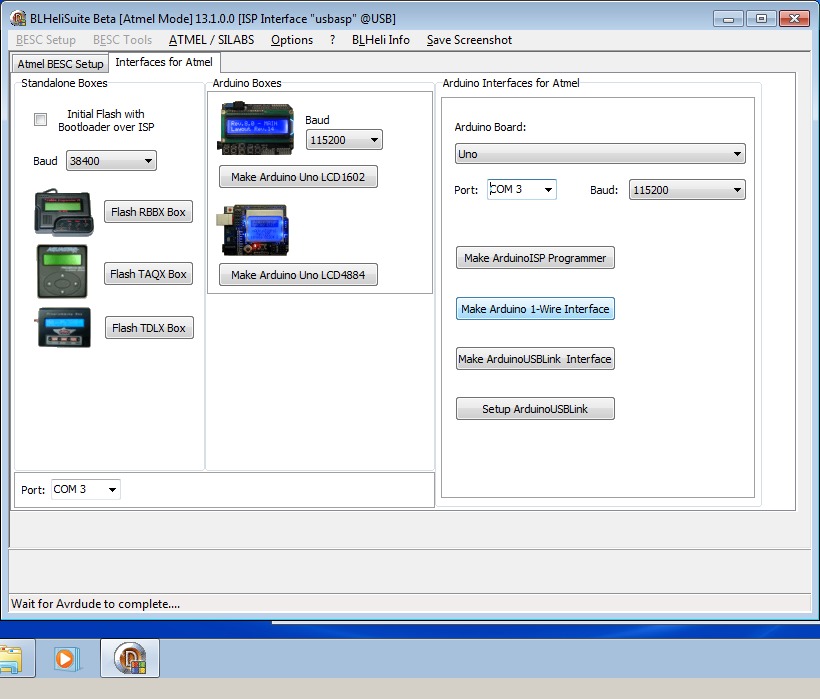Click the RBBX programming box image
Screen dimensions: 820x699
(x=64, y=212)
